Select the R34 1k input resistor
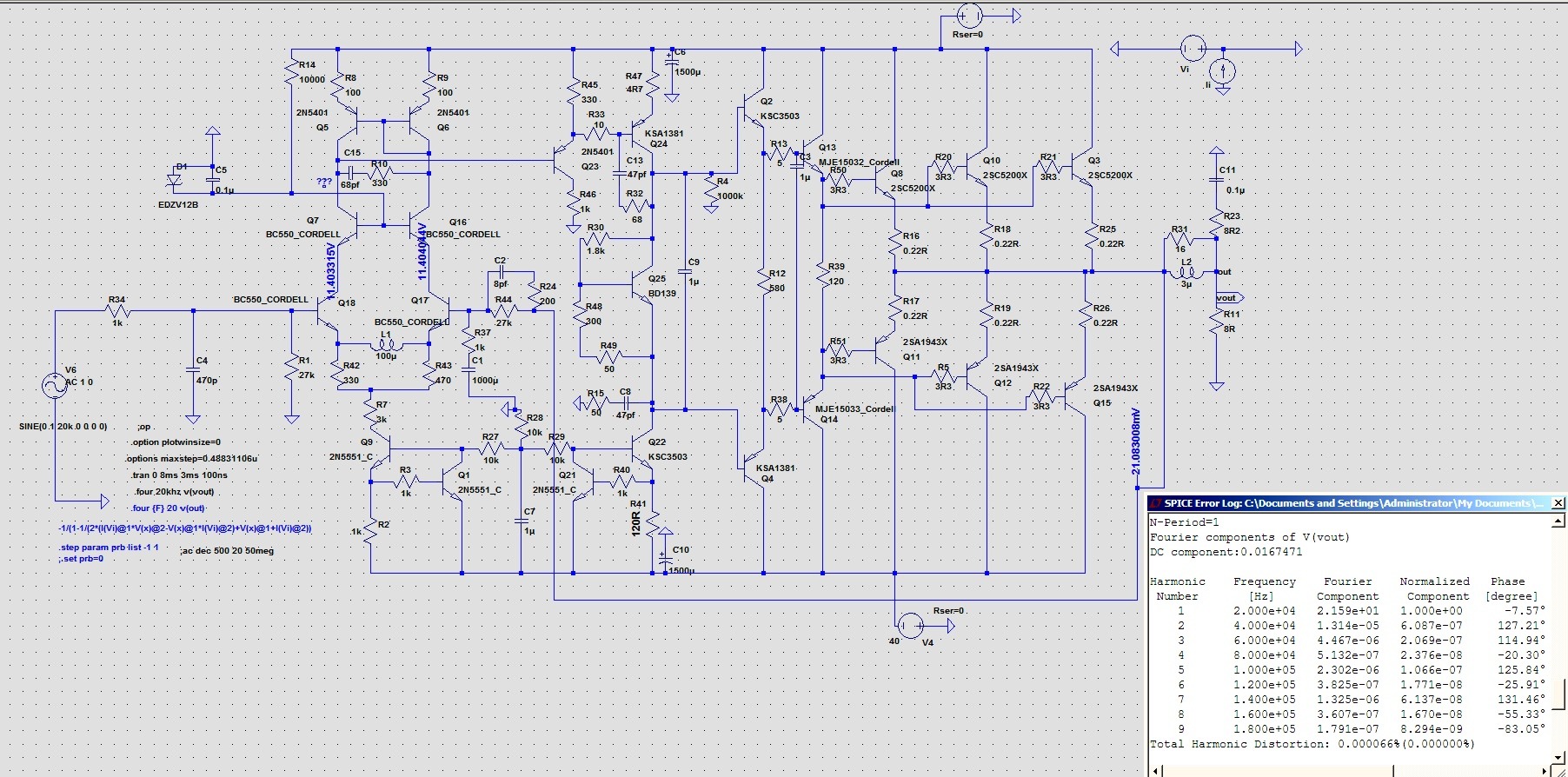1568x777 pixels. point(117,310)
